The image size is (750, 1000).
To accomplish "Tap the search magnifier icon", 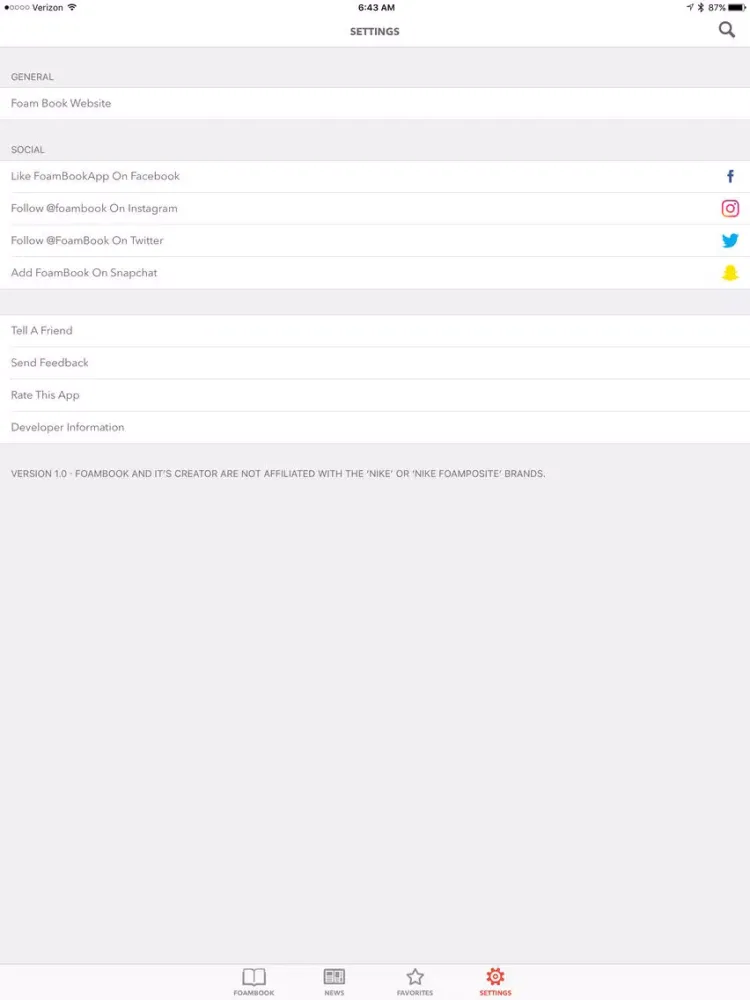I will (727, 30).
